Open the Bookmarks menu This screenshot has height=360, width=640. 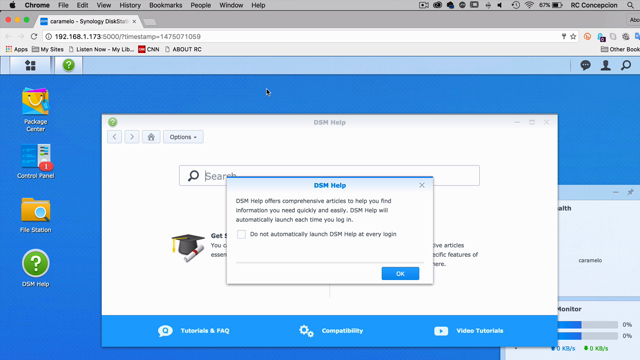[x=165, y=5]
